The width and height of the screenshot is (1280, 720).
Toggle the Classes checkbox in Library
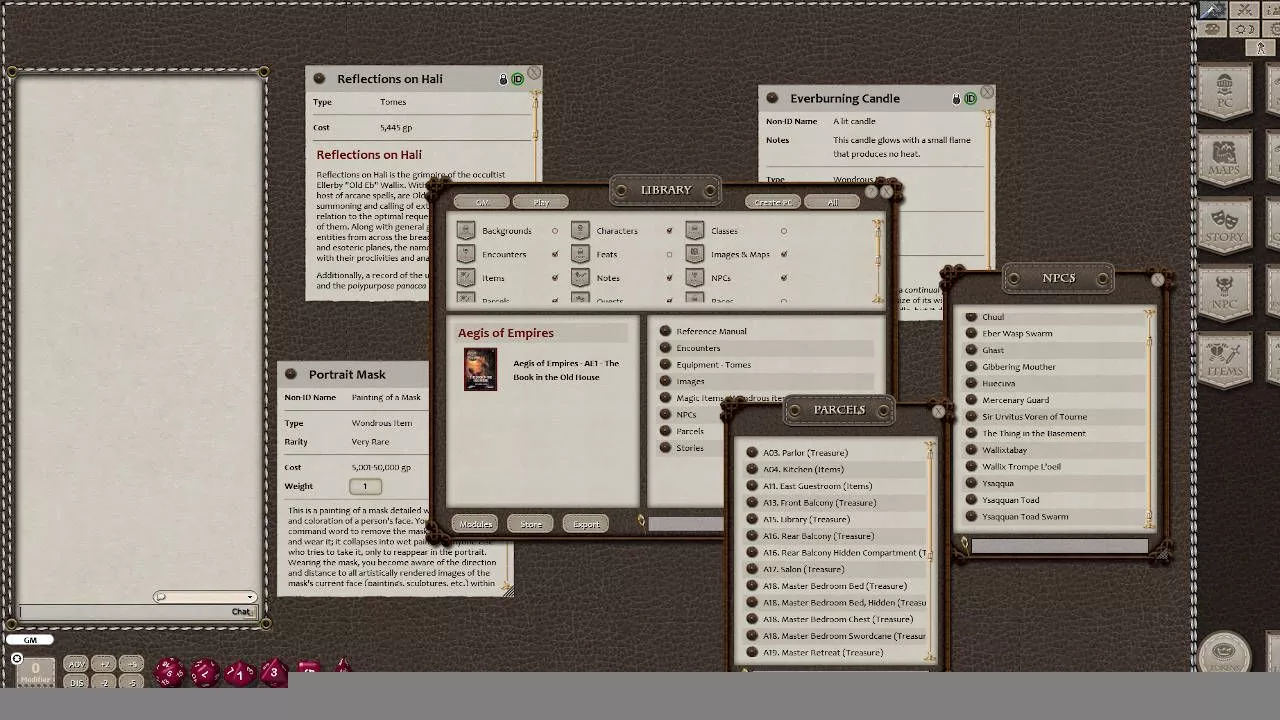[783, 231]
